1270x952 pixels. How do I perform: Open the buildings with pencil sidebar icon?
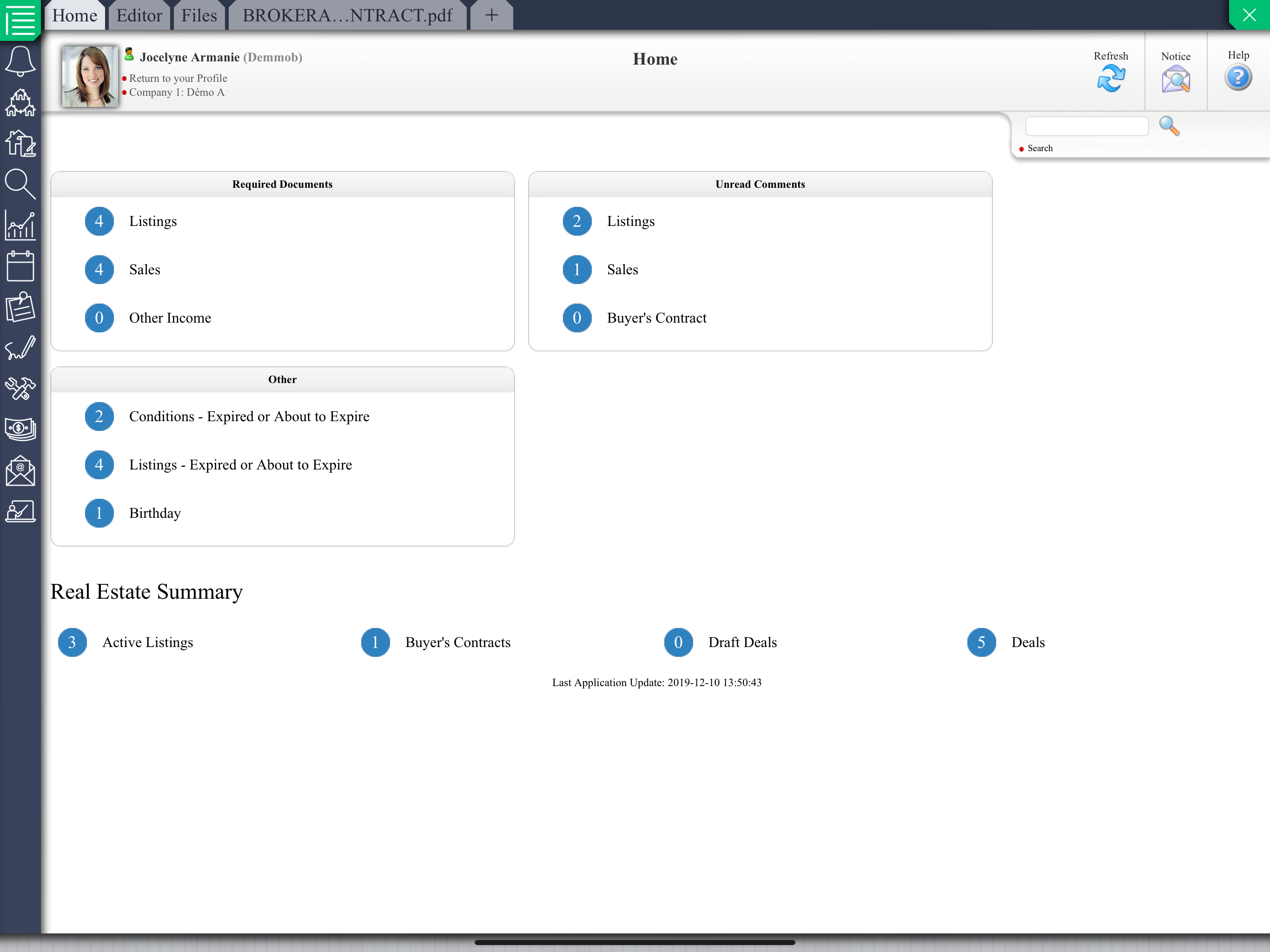pos(20,144)
